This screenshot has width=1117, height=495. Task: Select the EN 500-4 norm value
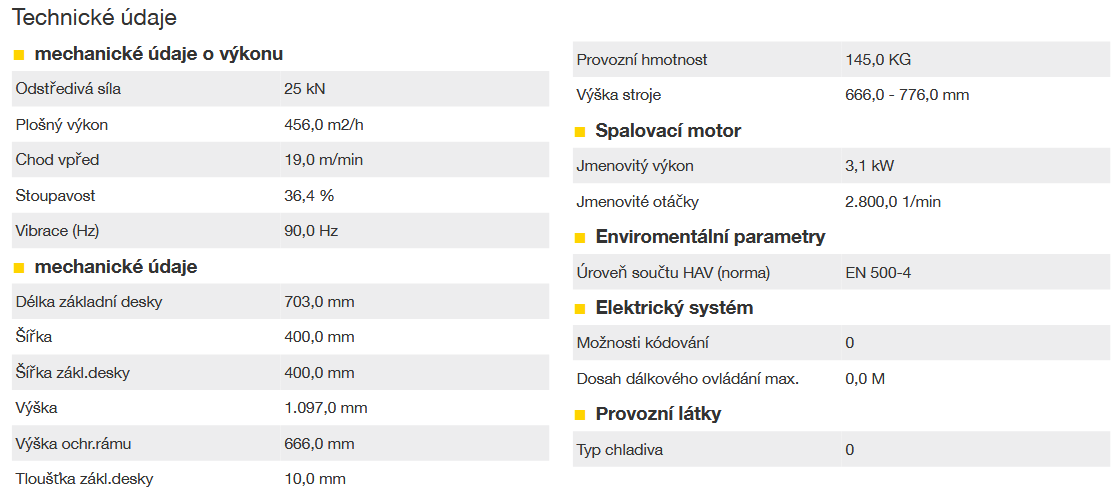(878, 273)
